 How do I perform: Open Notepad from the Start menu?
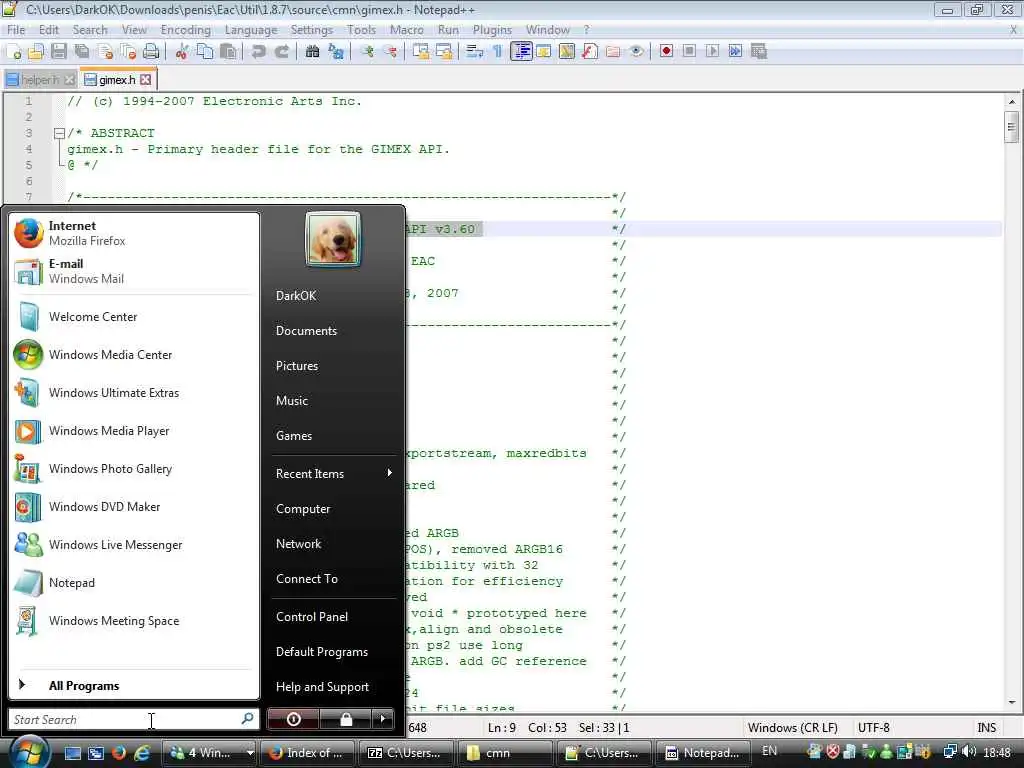click(134, 583)
